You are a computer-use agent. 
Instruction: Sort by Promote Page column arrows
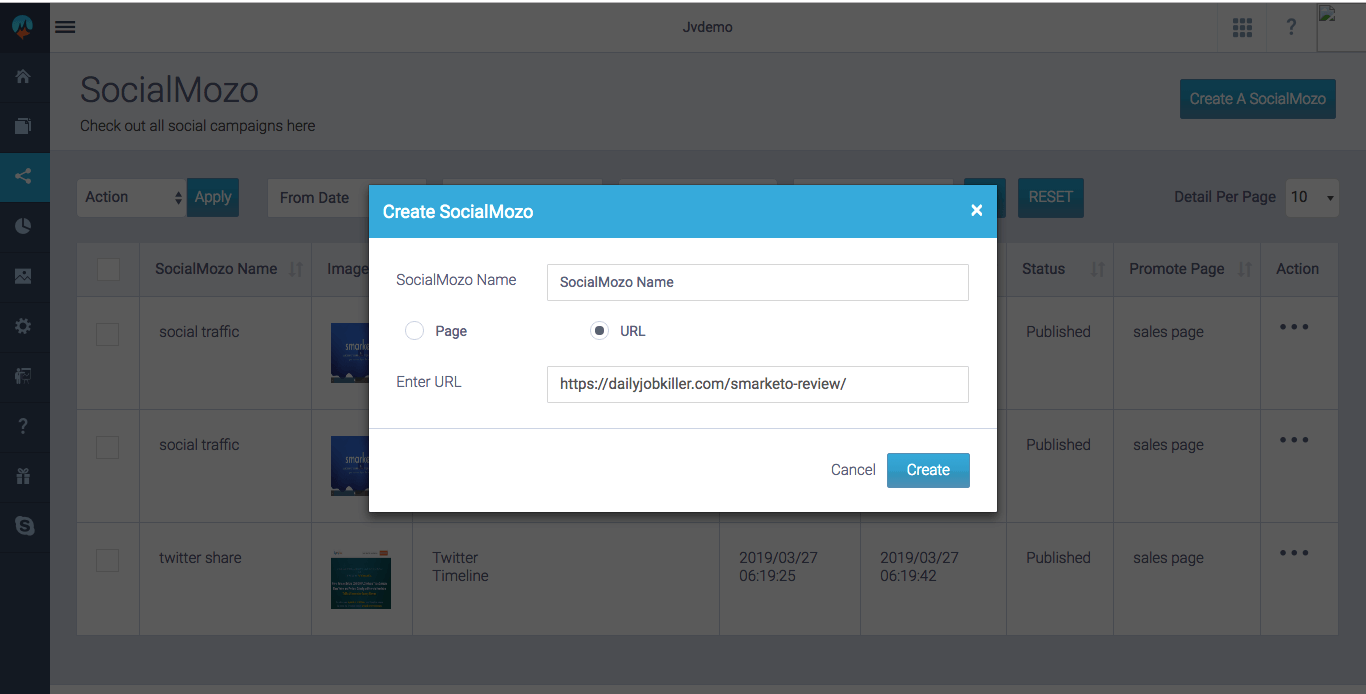click(1245, 269)
